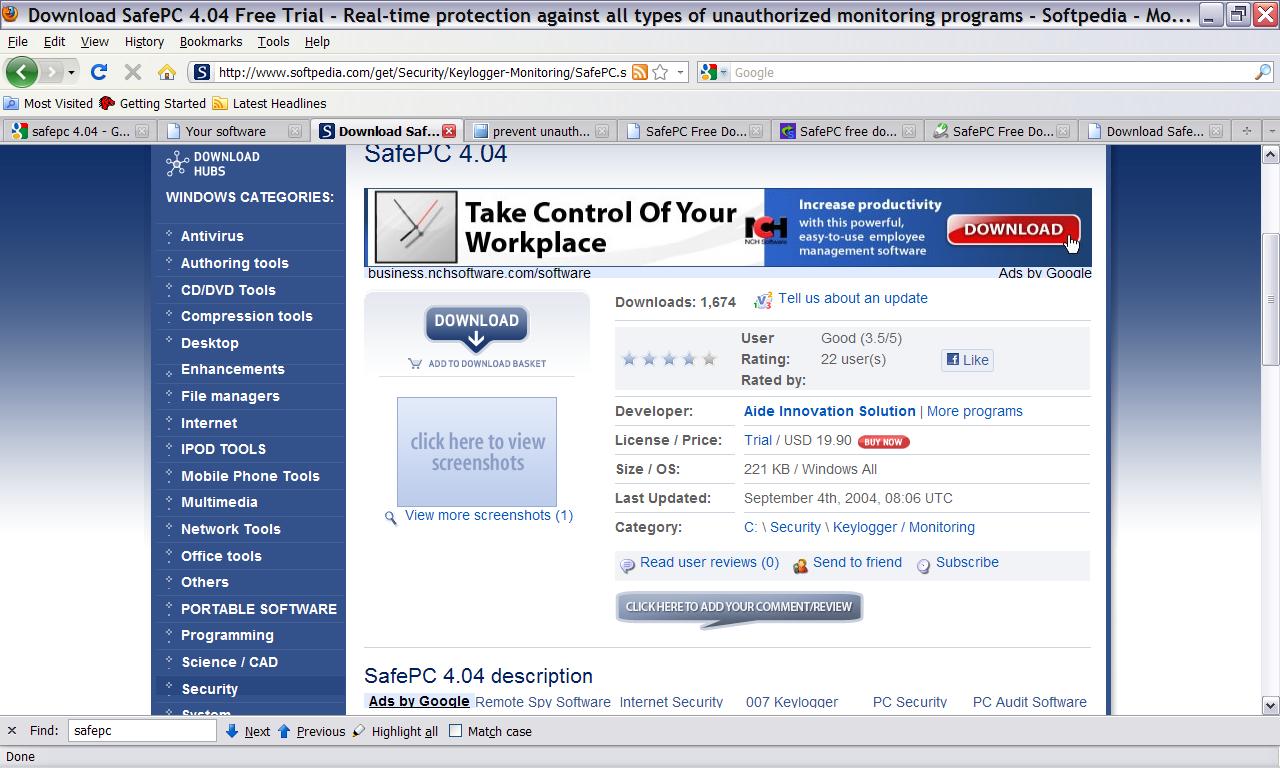Close the 'Your software' tab

(295, 131)
